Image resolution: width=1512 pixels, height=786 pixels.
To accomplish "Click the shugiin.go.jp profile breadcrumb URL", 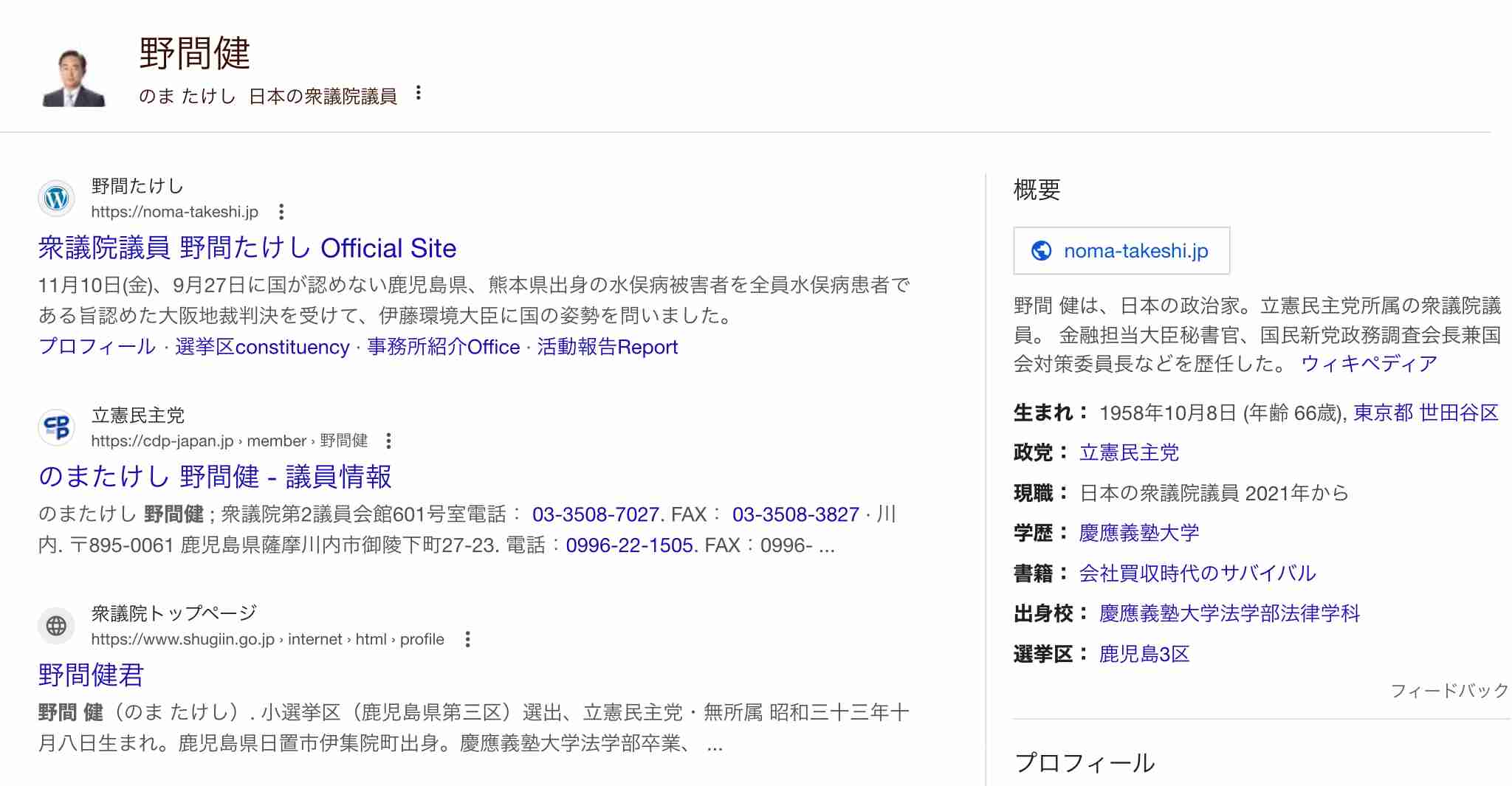I will click(x=268, y=640).
